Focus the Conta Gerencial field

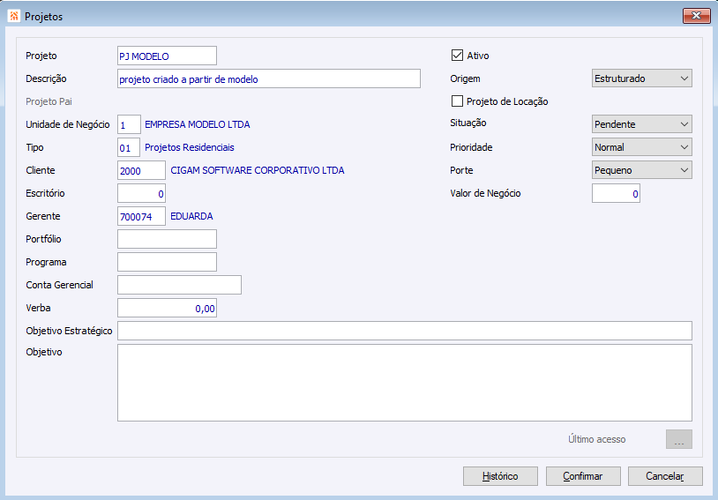pos(179,285)
